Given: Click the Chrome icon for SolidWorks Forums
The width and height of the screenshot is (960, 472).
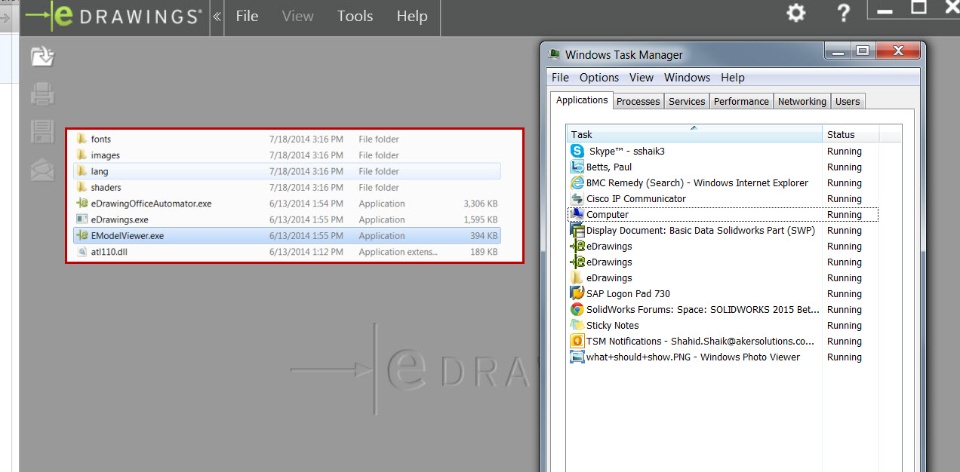Looking at the screenshot, I should (x=577, y=309).
